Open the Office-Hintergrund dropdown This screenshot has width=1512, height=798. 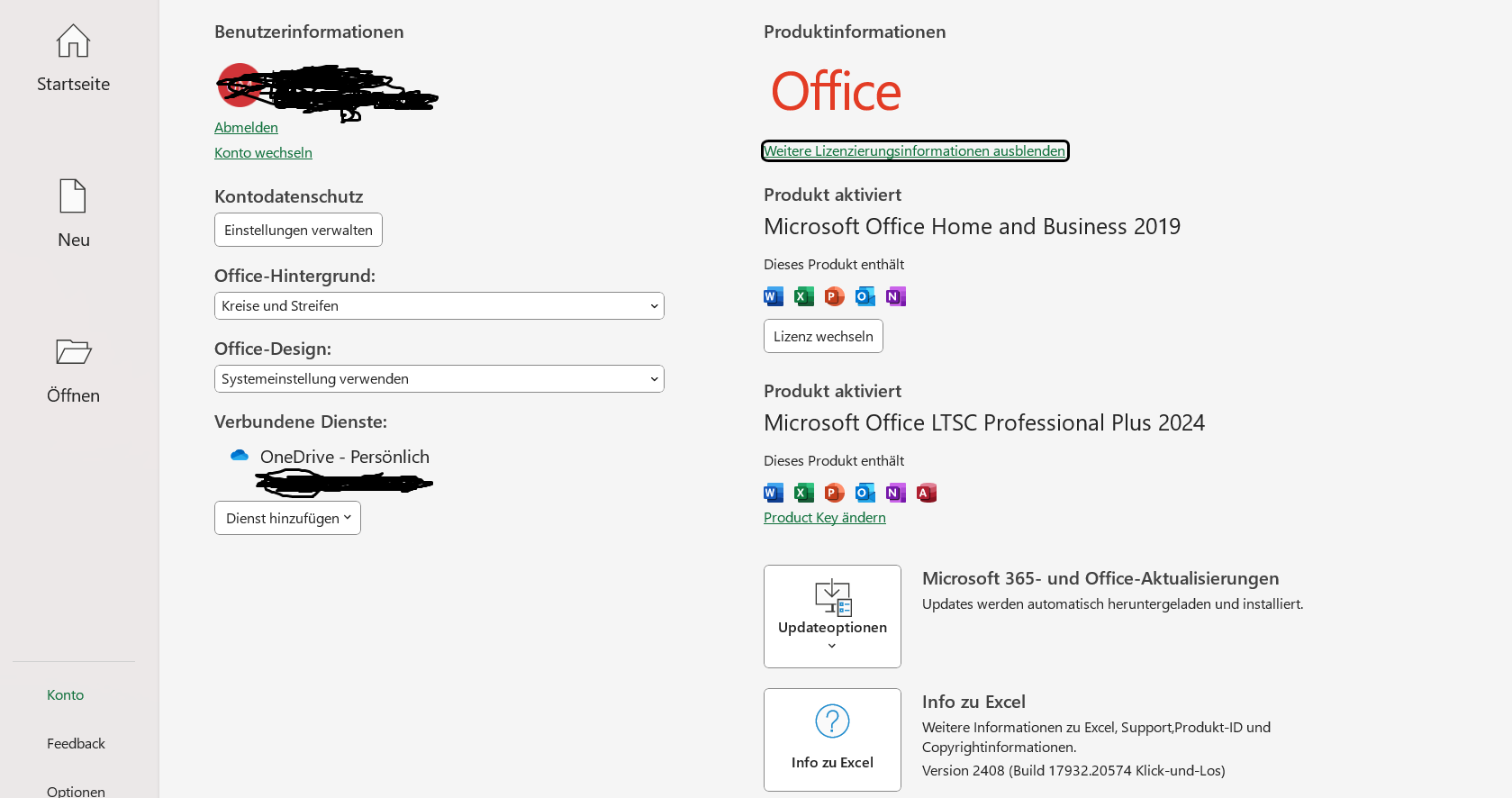[439, 306]
